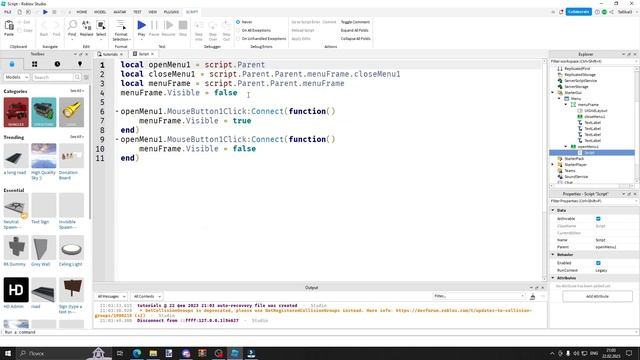Select closeMenu1 in the Explorer tree

pyautogui.click(x=594, y=117)
